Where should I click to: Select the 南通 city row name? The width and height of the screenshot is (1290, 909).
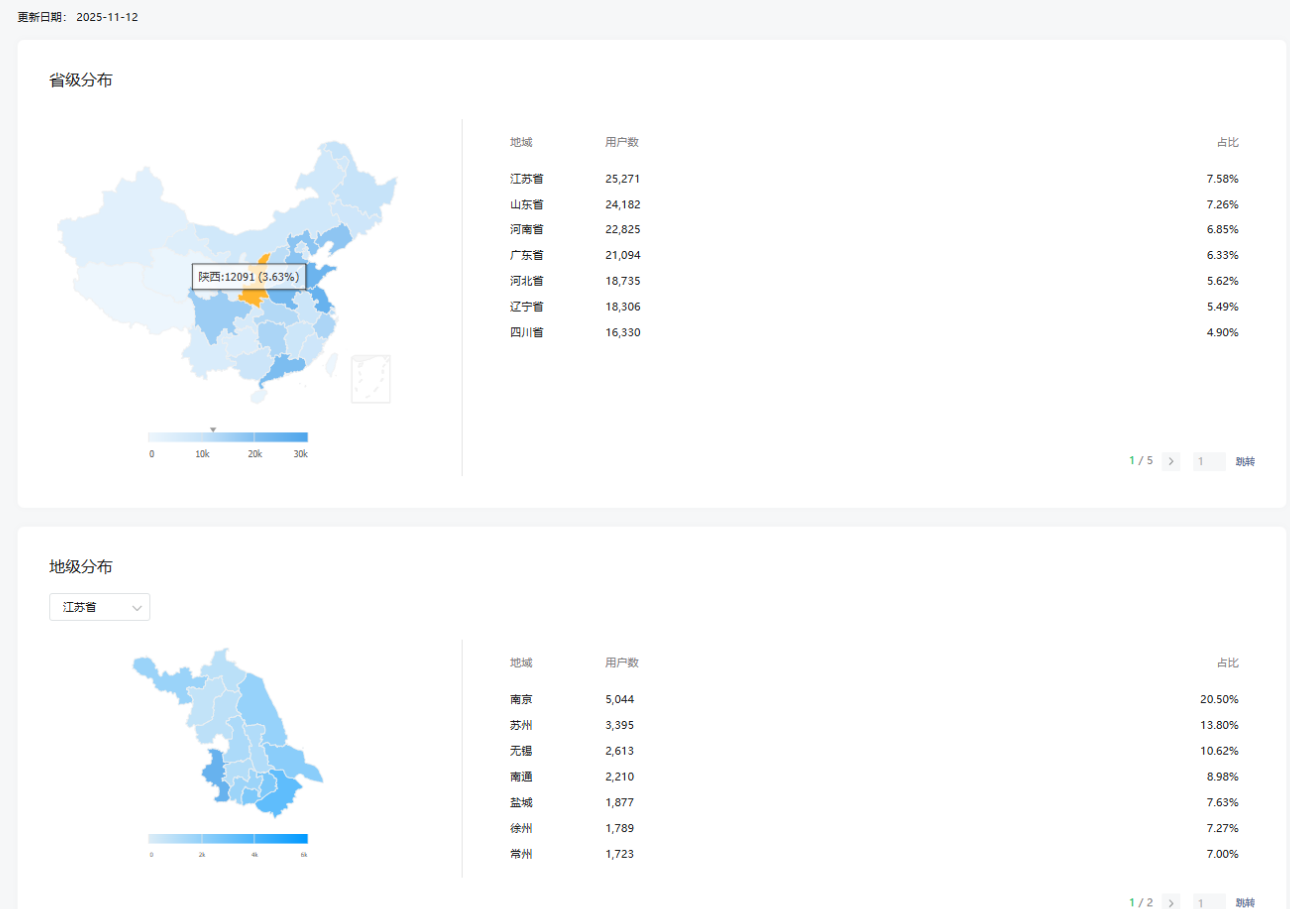point(521,776)
